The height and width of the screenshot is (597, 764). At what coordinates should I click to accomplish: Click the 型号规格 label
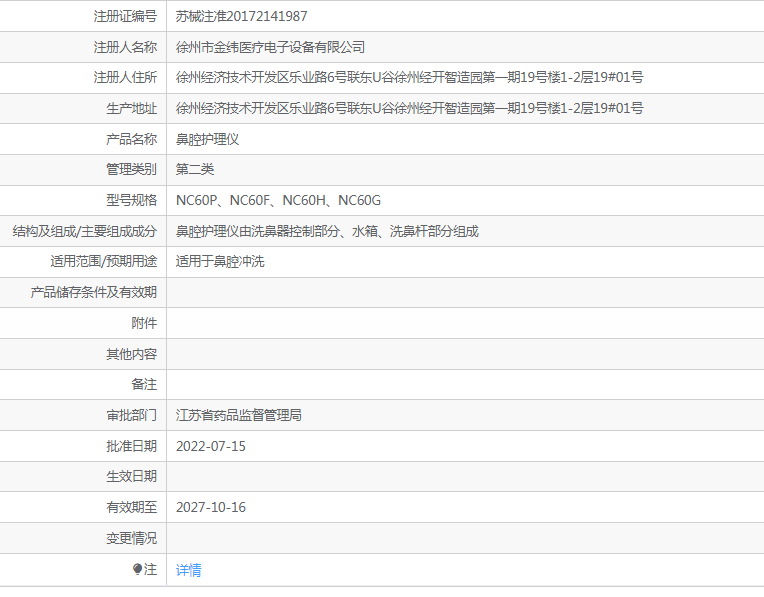[132, 200]
